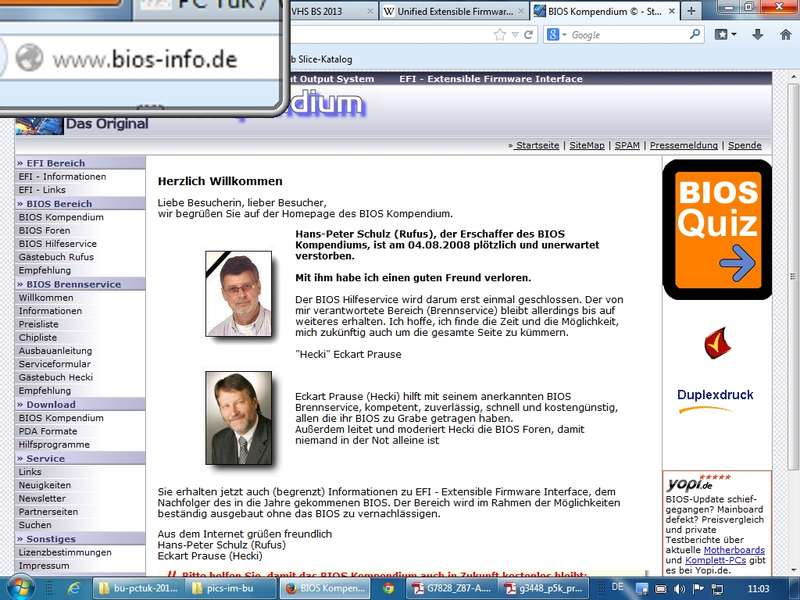Screen dimensions: 800x600
Task: Open EFI - Links in sidebar
Action: [42, 190]
